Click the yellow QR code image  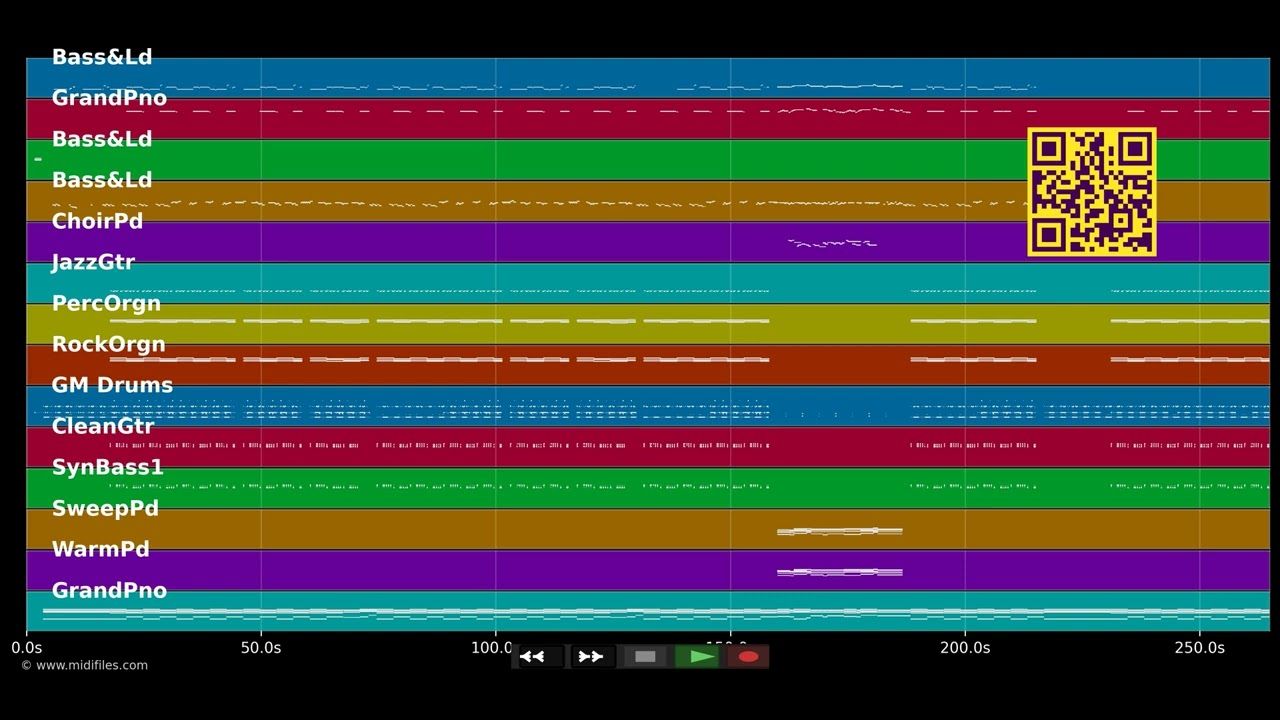(1092, 192)
